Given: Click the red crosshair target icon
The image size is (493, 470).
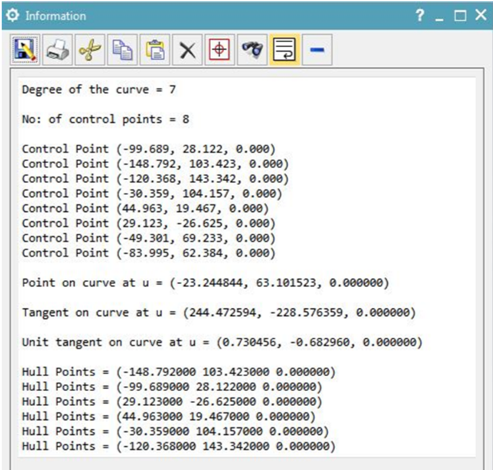Looking at the screenshot, I should click(x=220, y=50).
